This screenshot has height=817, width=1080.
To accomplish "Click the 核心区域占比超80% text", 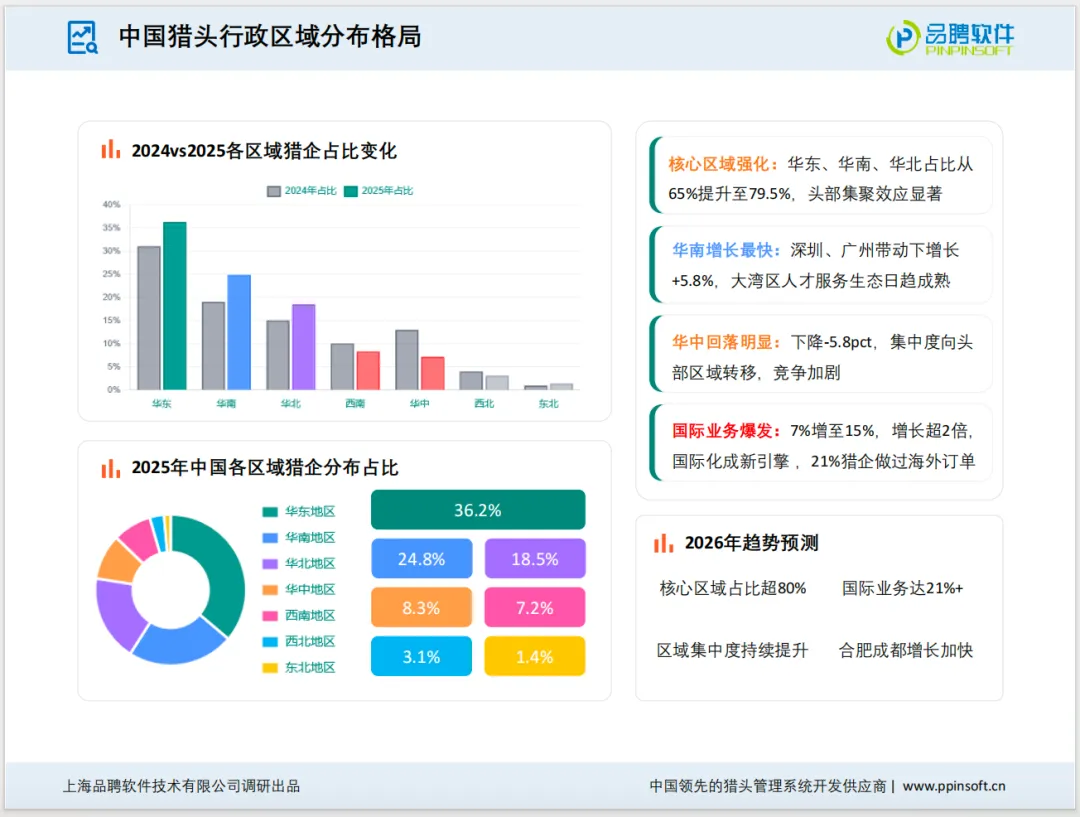I will pyautogui.click(x=733, y=588).
